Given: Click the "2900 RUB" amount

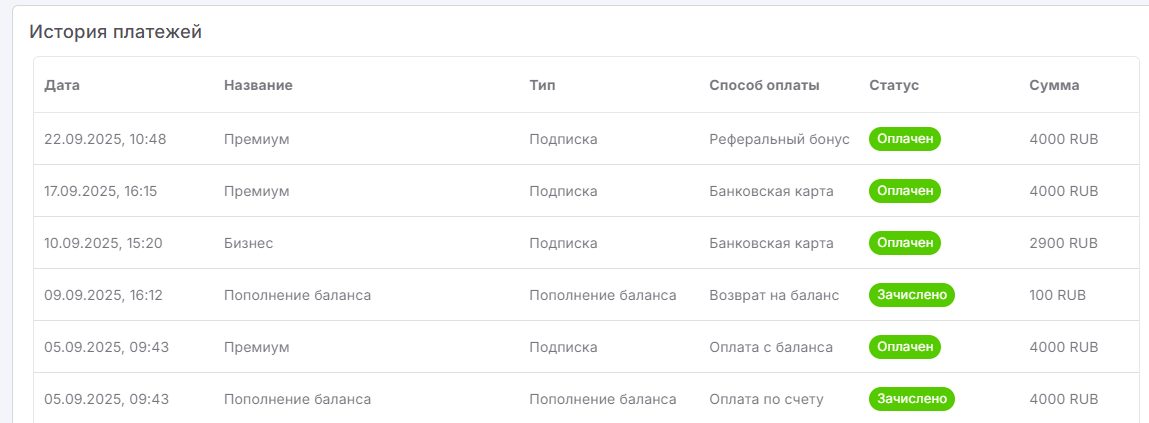Looking at the screenshot, I should pyautogui.click(x=1063, y=243).
